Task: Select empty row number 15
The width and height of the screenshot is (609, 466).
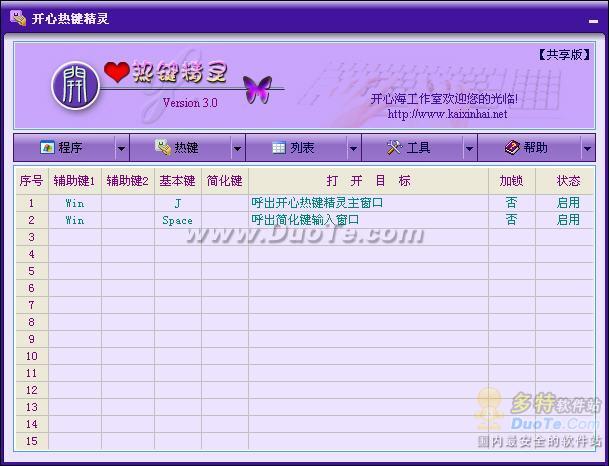Action: point(31,441)
